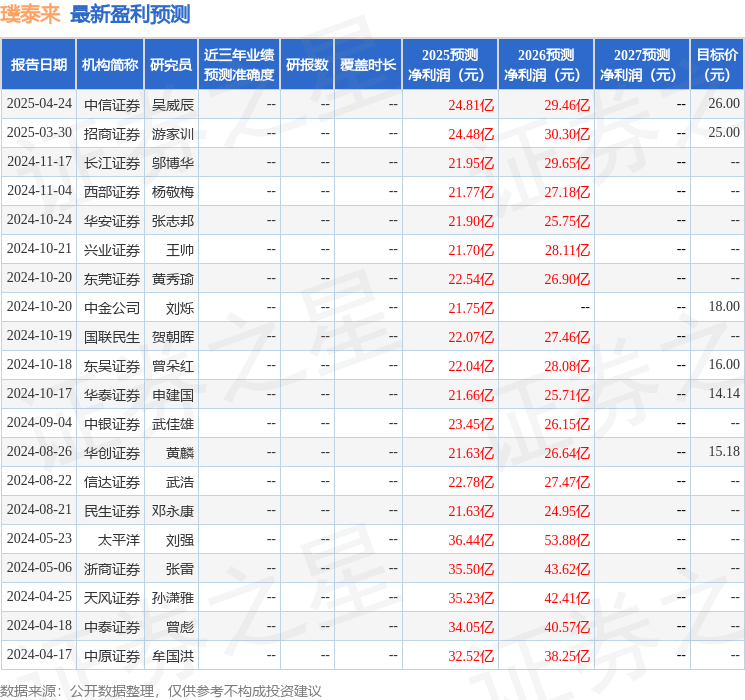Click the 27.18亿 forecast value

point(567,192)
